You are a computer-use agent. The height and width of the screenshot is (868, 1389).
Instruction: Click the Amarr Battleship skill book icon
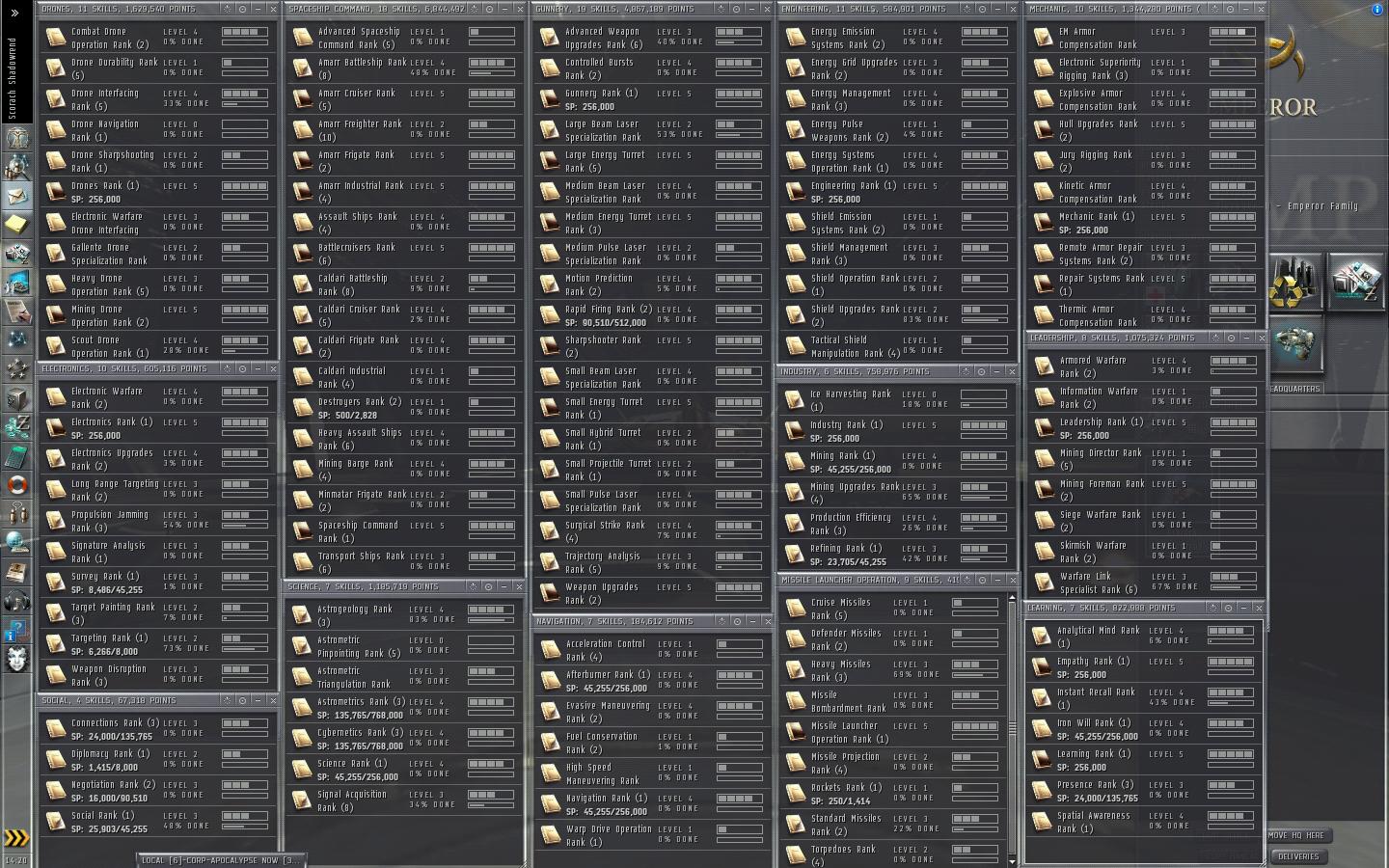[x=302, y=68]
